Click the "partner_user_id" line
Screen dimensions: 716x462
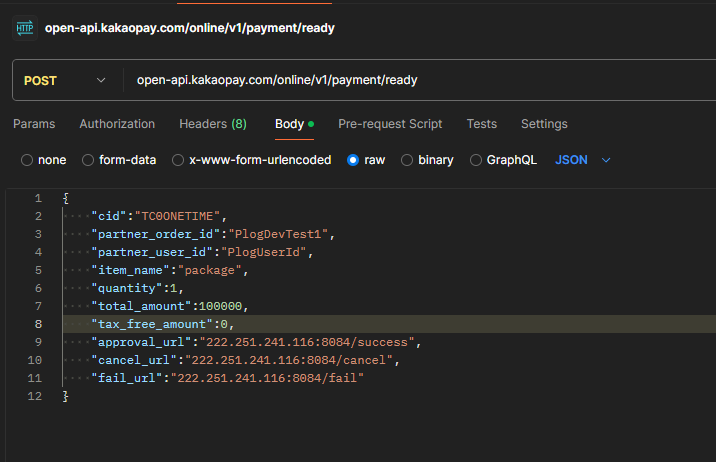click(202, 252)
